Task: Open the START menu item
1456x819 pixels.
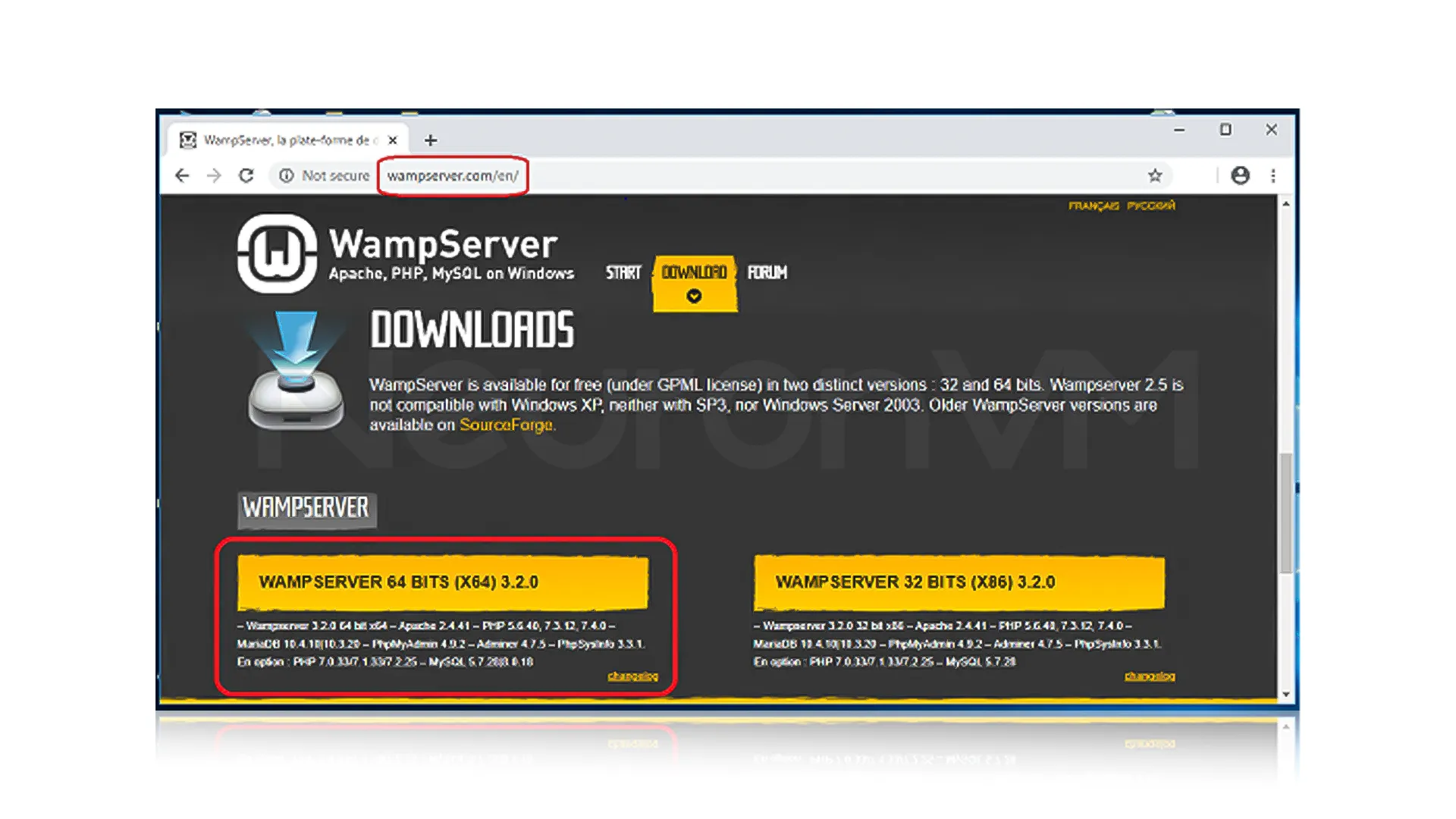Action: coord(623,273)
